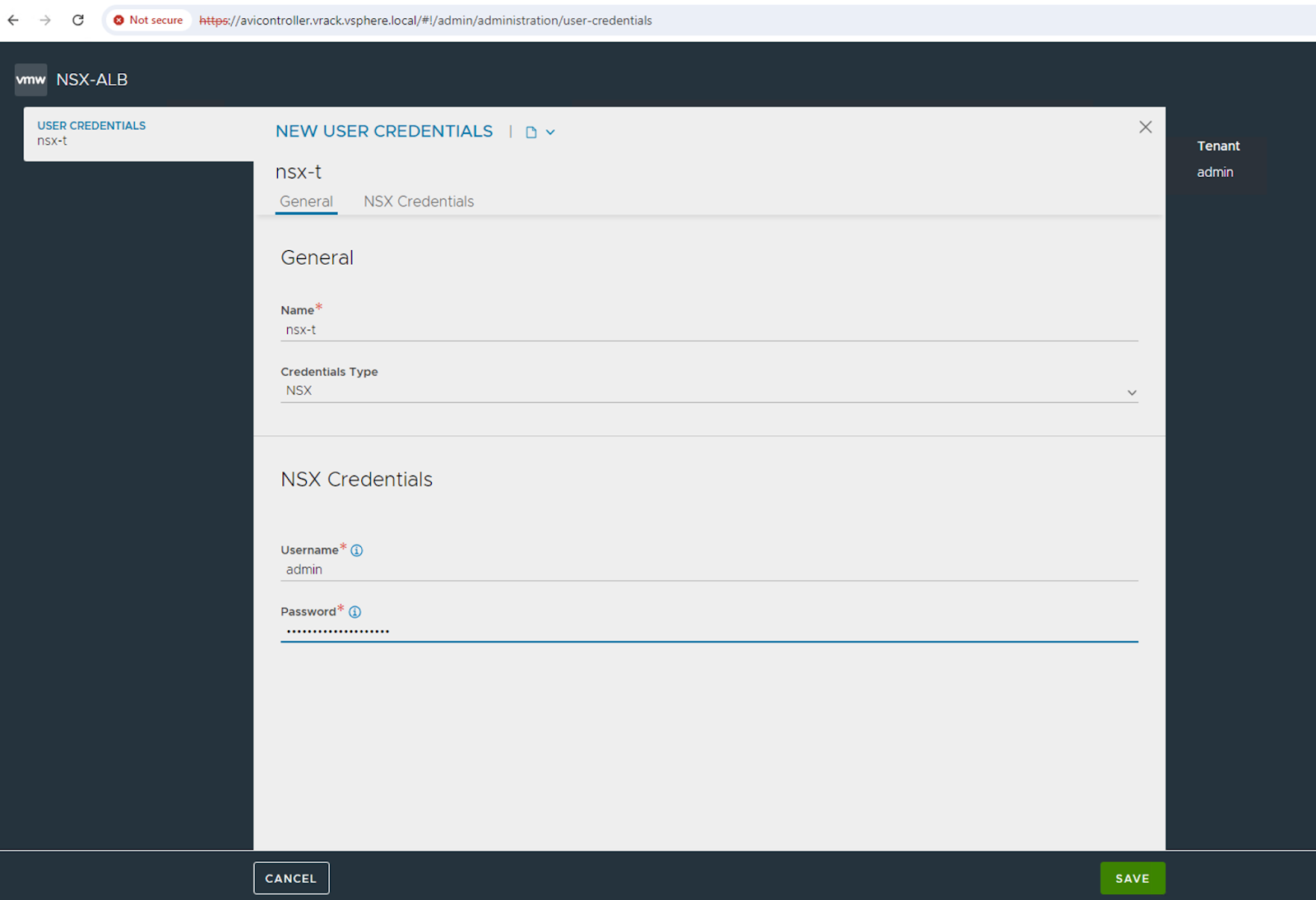The image size is (1316, 900).
Task: Click the USER CREDENTIALS breadcrumb
Action: (91, 126)
